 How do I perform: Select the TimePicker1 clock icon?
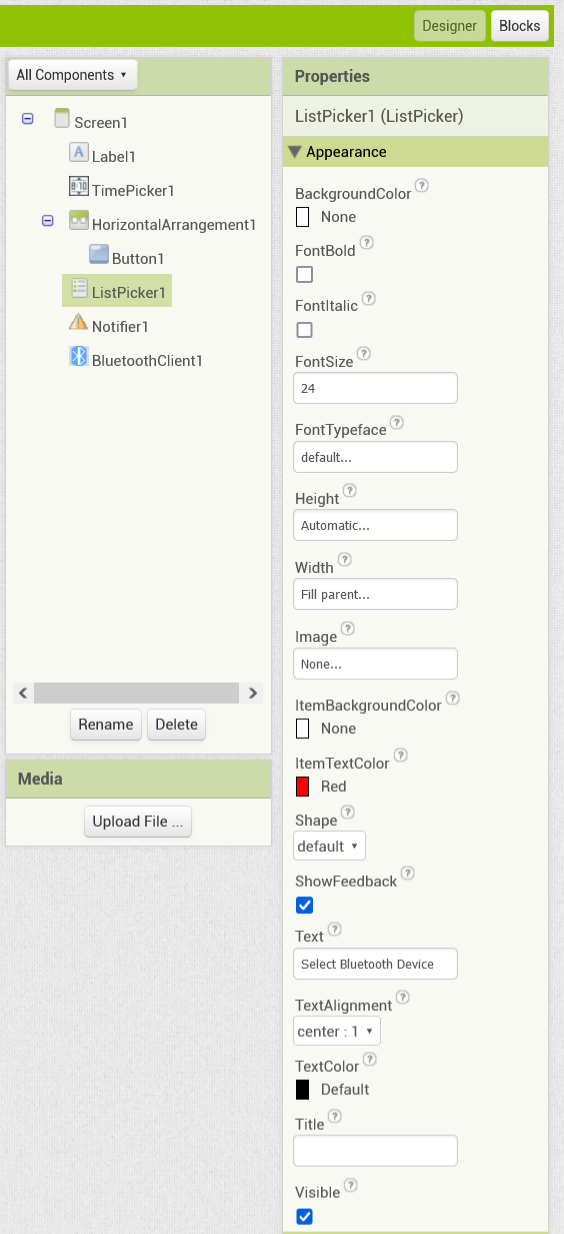pos(79,186)
